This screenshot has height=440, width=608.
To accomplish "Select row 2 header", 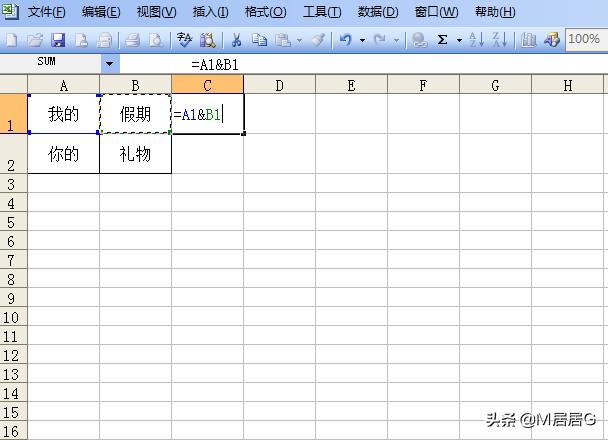I will point(14,154).
